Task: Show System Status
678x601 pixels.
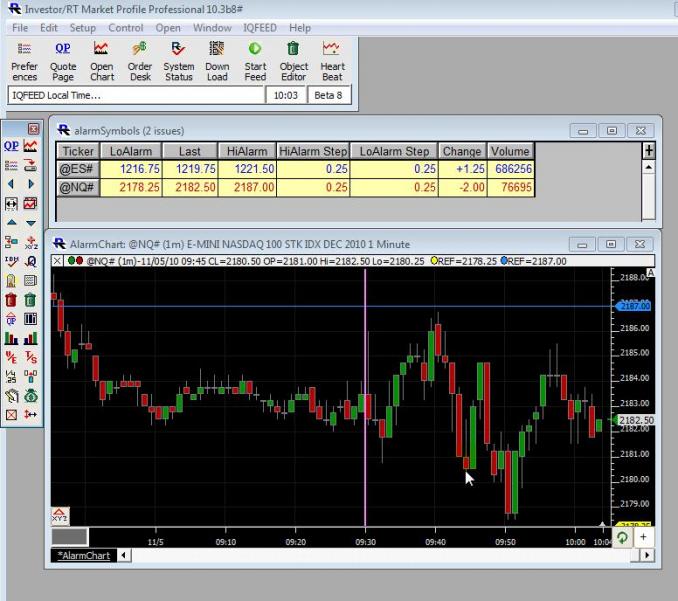Action: tap(179, 61)
